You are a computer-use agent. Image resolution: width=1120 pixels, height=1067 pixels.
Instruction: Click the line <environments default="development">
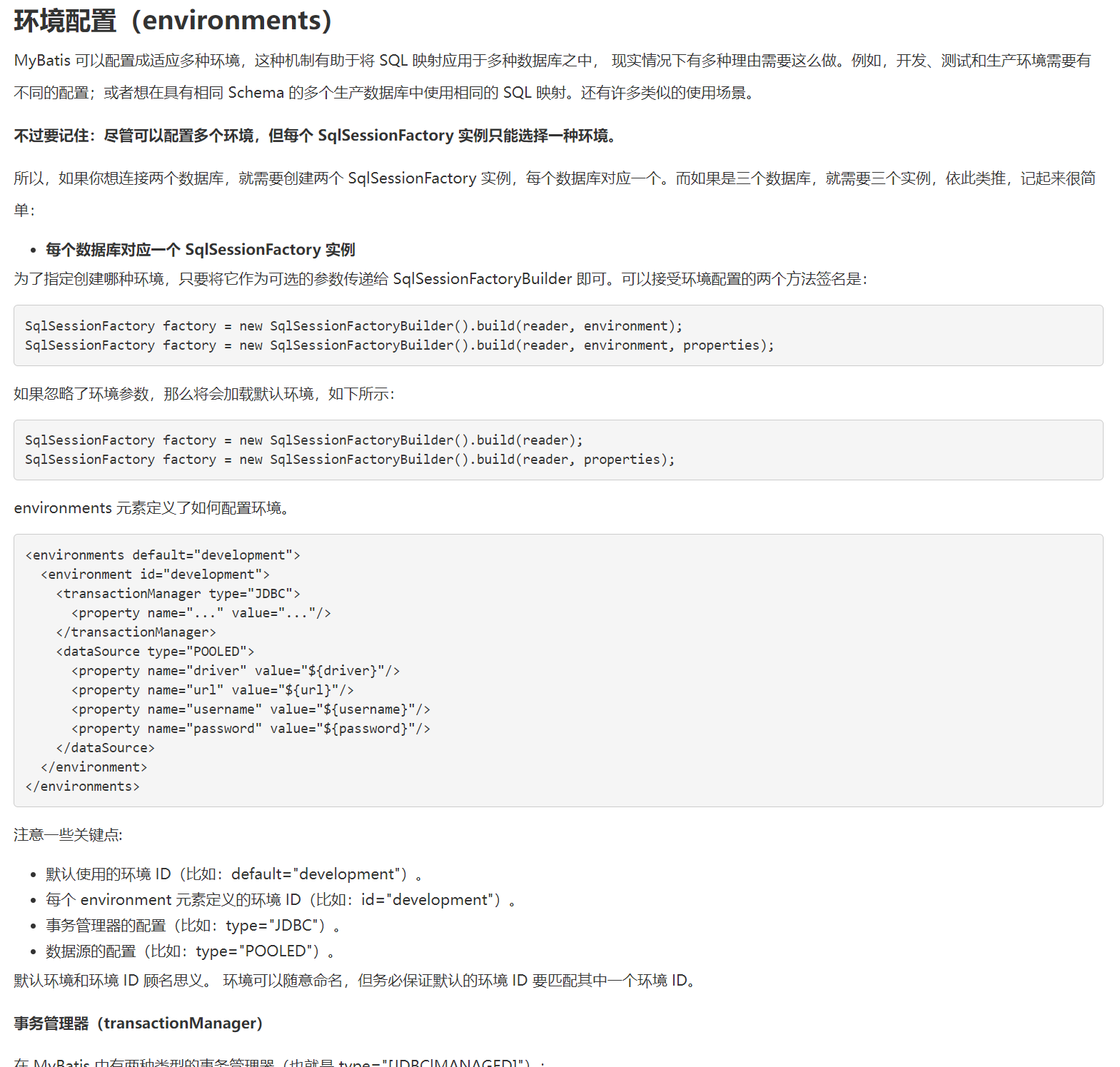163,555
